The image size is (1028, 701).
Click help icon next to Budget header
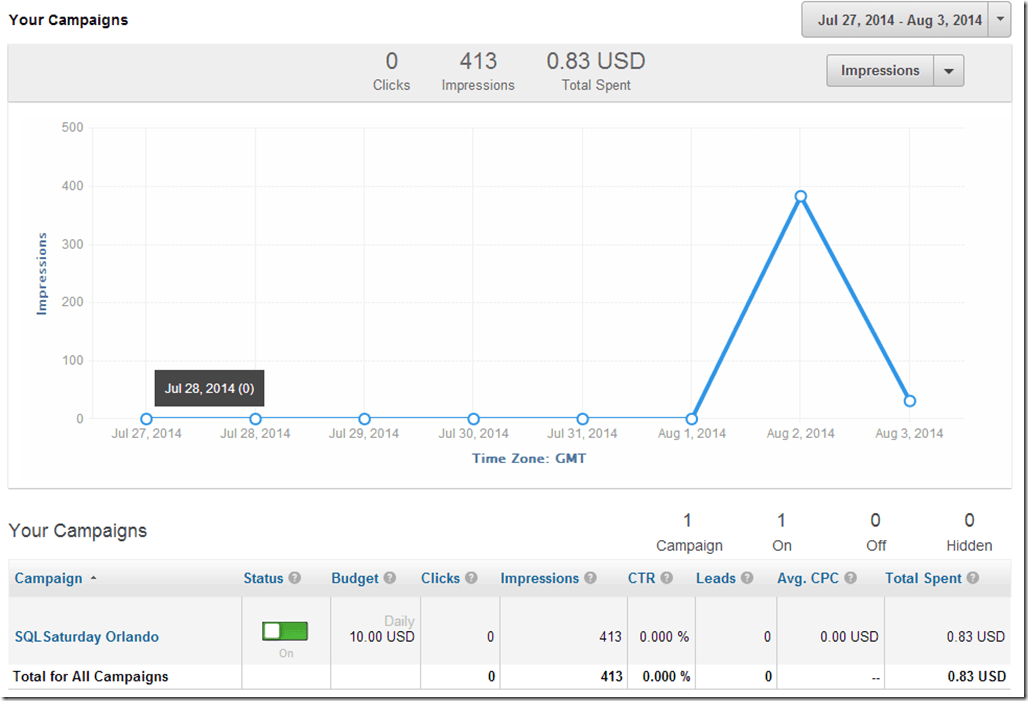tap(390, 579)
